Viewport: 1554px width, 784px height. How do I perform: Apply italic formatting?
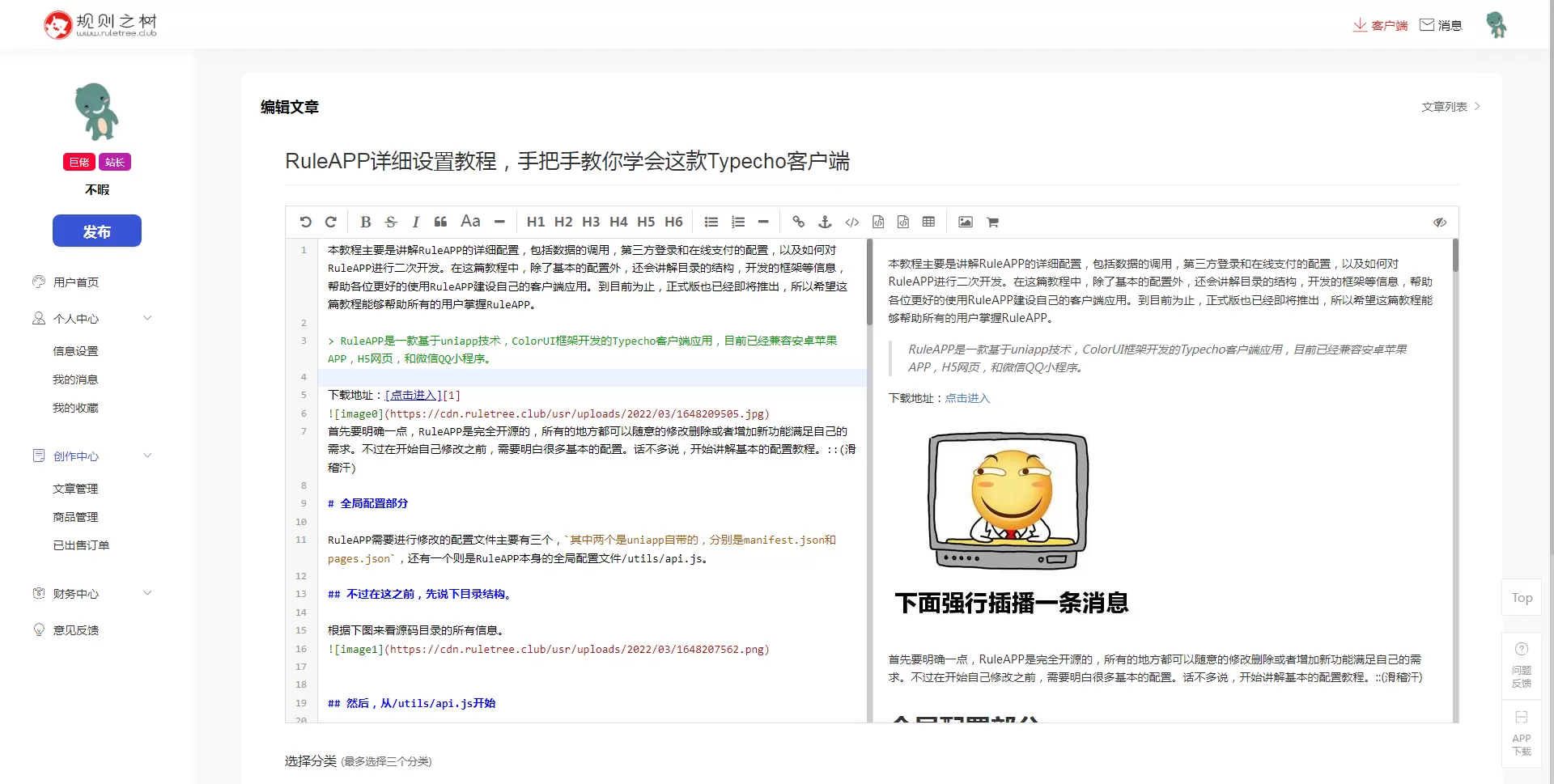coord(415,222)
